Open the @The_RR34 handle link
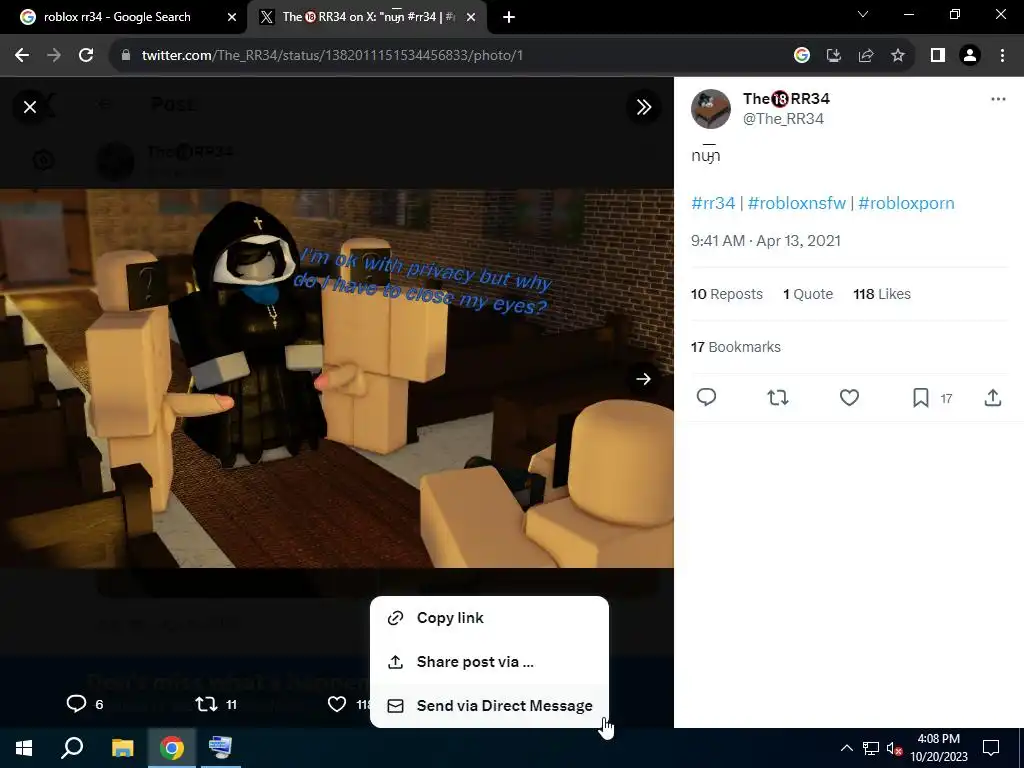The height and width of the screenshot is (768, 1024). [x=783, y=119]
